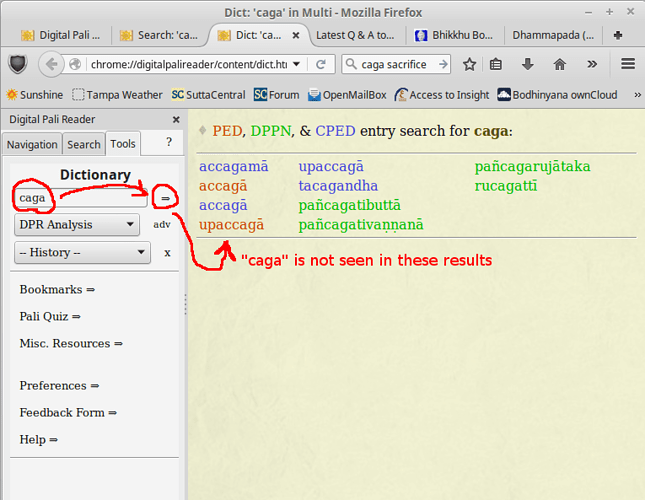Switch to the Navigation tab

coord(34,145)
